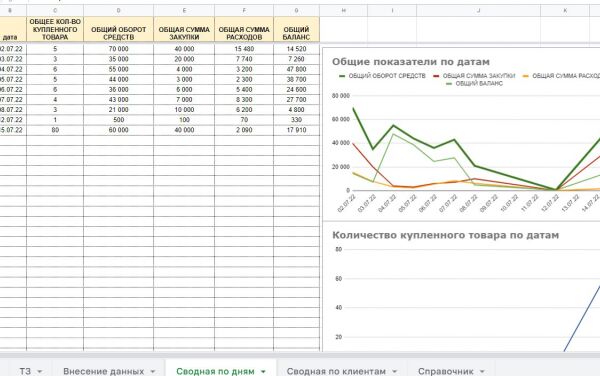Select cell with value 43 000

coord(119,99)
